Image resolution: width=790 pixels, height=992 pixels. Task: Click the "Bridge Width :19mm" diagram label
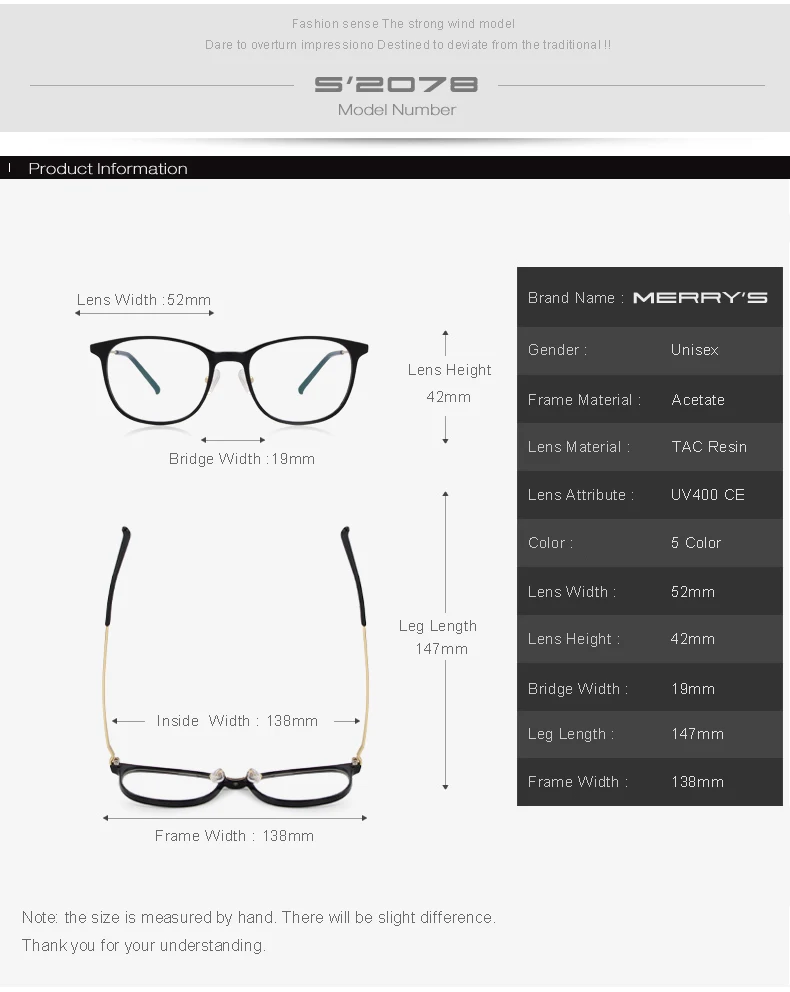coord(242,459)
